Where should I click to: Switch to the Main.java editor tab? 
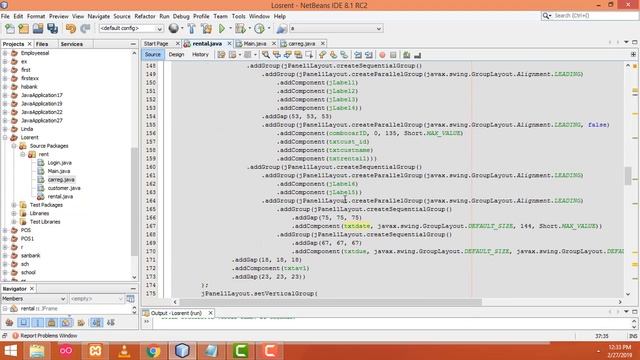pos(255,43)
